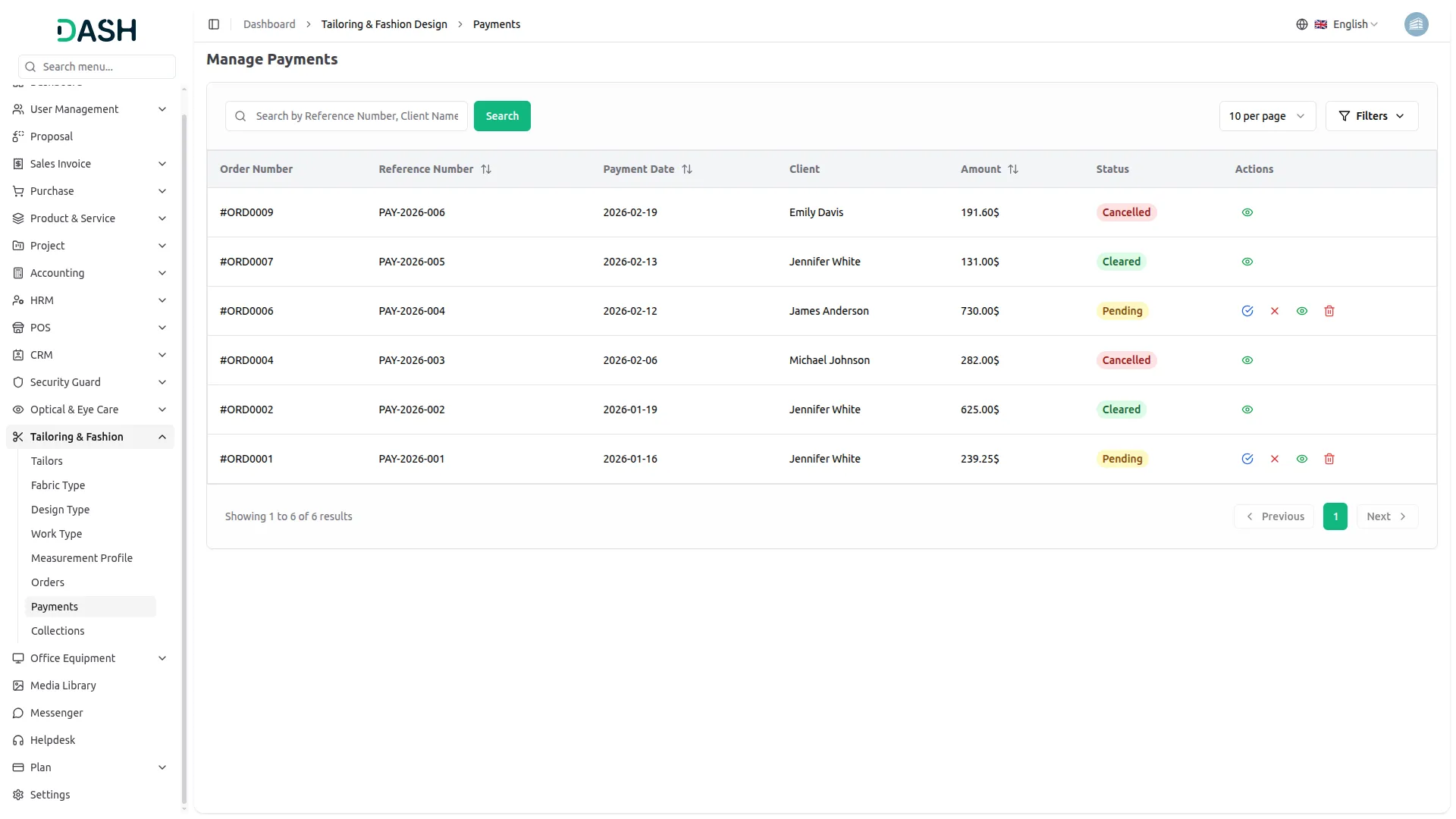1456x819 pixels.
Task: Sort by Payment Date arrows icon
Action: pos(687,169)
